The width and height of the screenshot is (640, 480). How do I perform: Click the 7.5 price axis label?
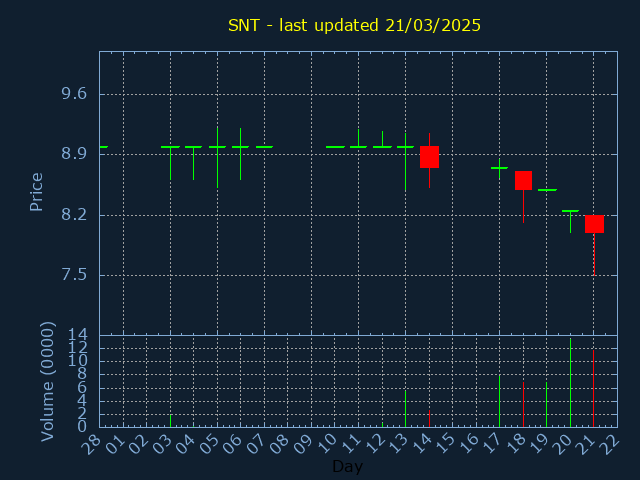74,275
